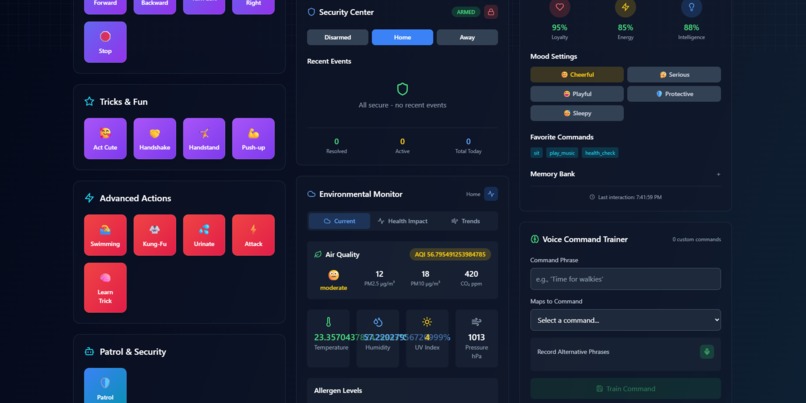Start the Urinate action
Viewport: 806px width, 403px height.
click(x=204, y=235)
